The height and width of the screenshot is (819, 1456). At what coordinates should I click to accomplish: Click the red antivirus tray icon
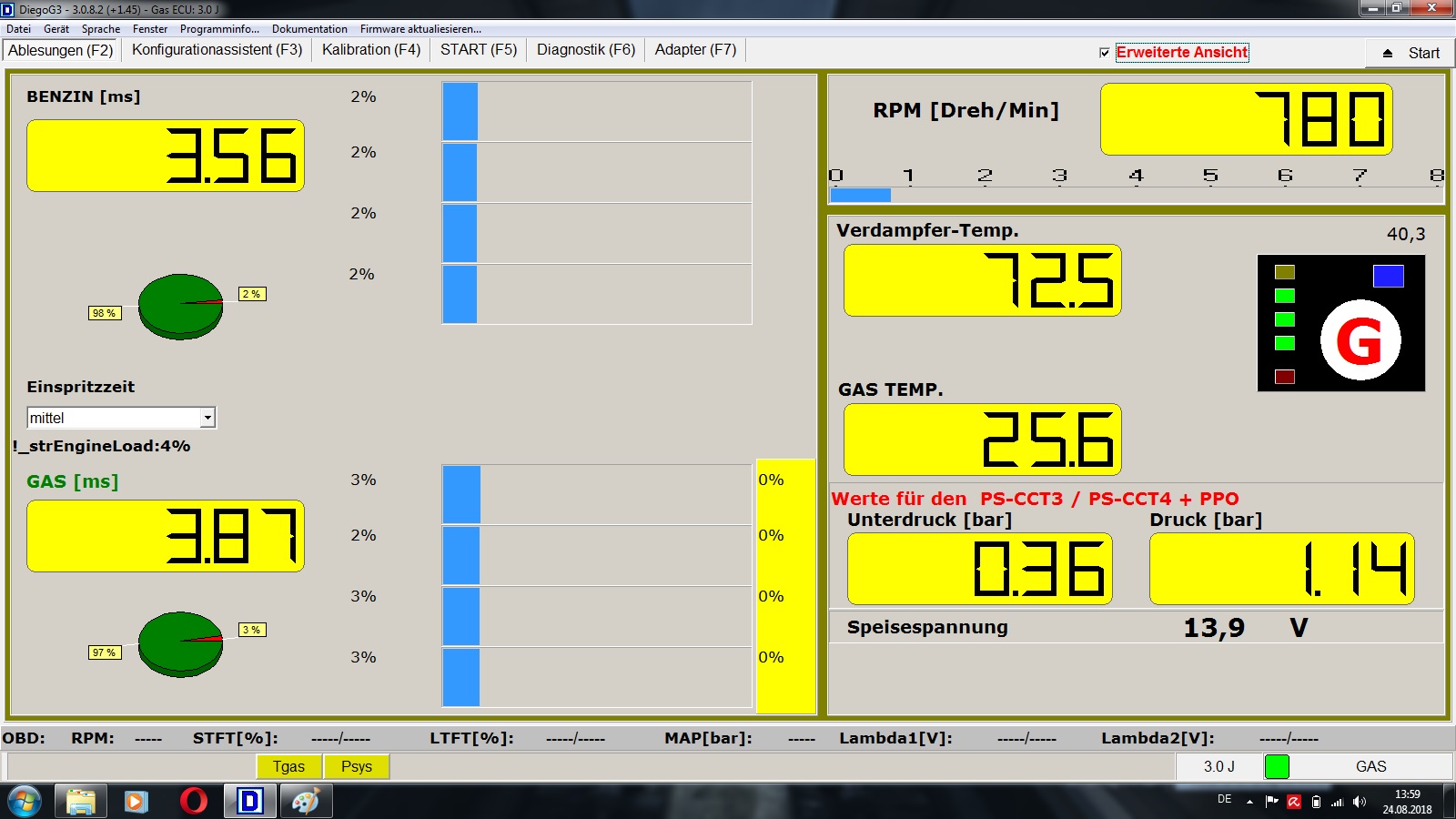pos(1294,802)
